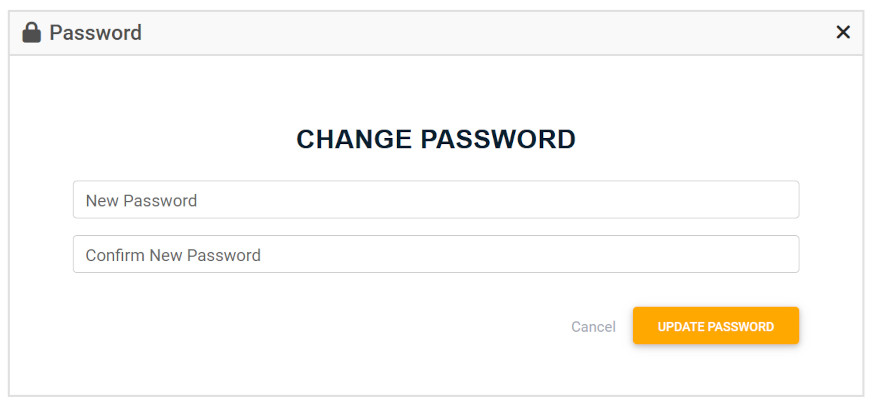Abort the password change via Cancel

pos(593,327)
